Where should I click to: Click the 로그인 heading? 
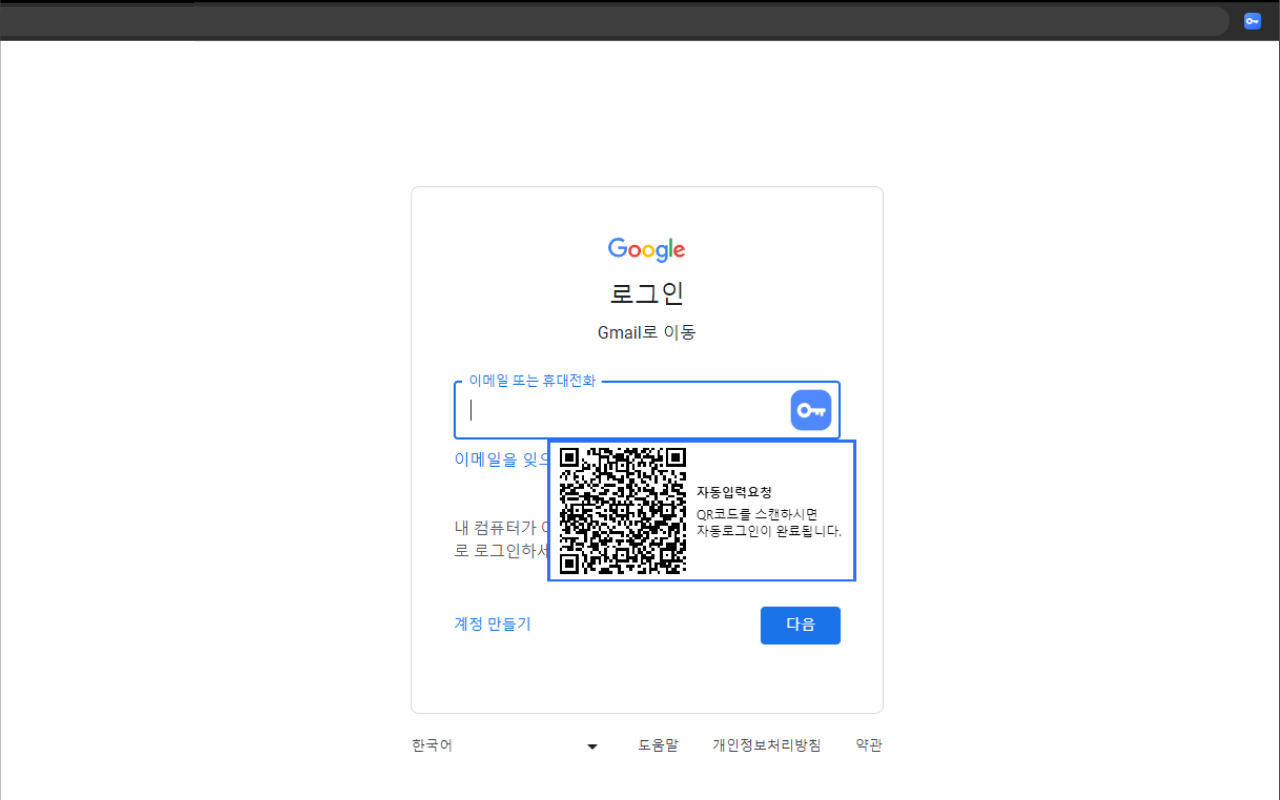tap(647, 294)
